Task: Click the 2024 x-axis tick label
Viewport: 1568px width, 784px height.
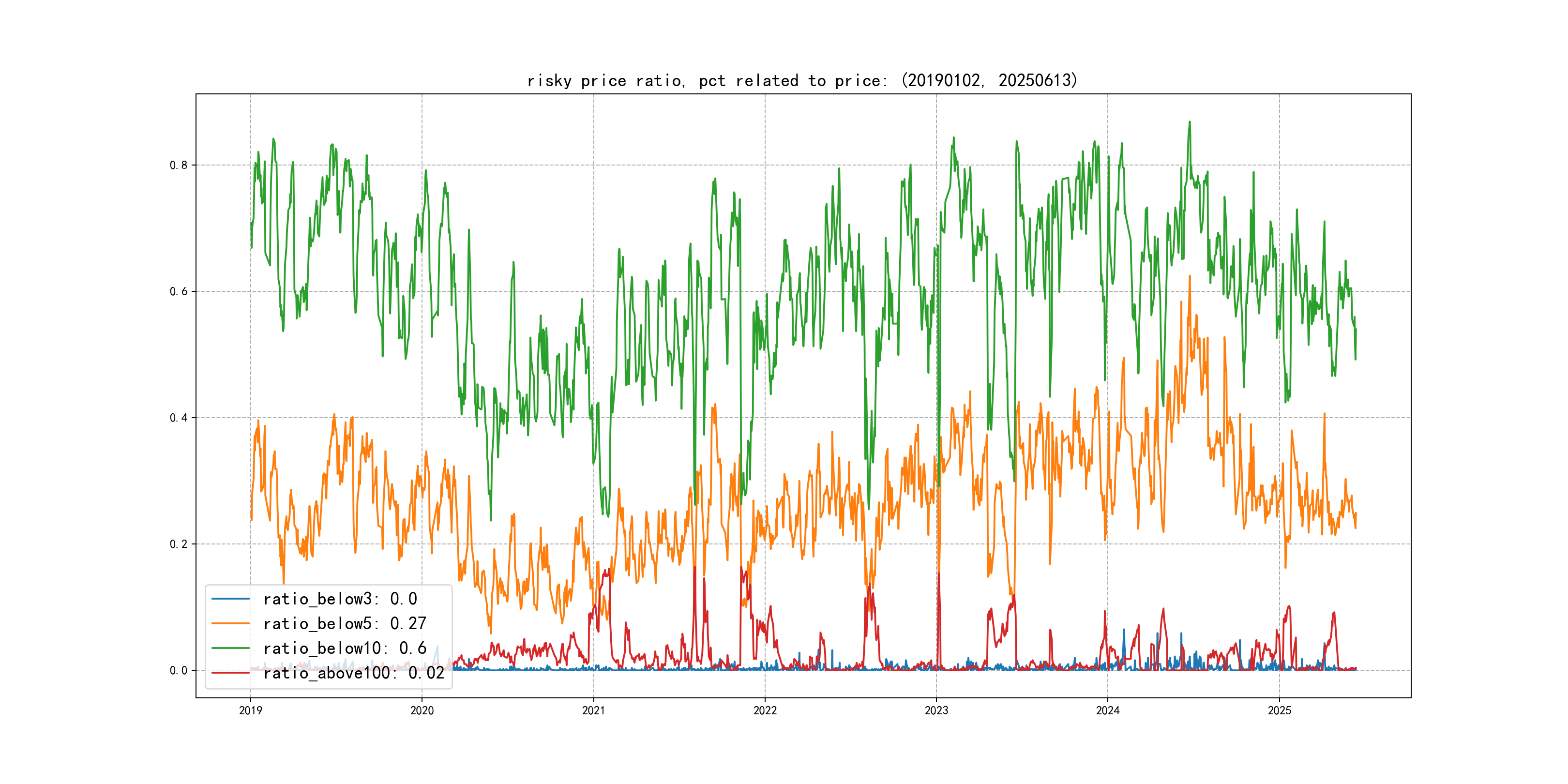Action: point(1108,710)
